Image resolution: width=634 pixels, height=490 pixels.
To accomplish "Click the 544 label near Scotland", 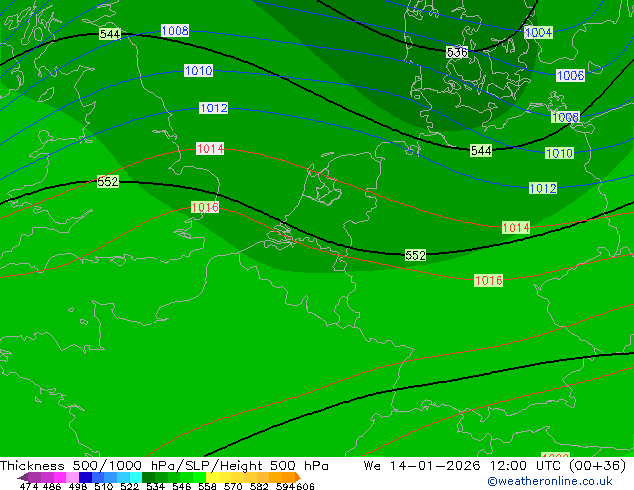I will [110, 34].
